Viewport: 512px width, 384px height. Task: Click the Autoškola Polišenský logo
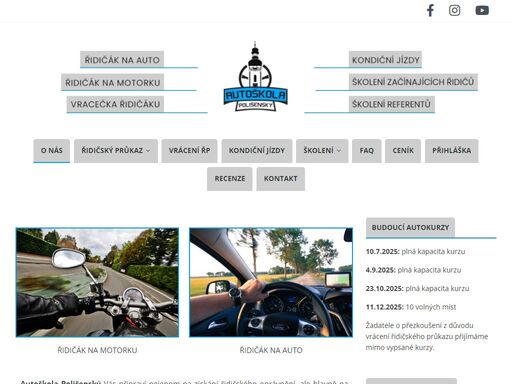255,77
